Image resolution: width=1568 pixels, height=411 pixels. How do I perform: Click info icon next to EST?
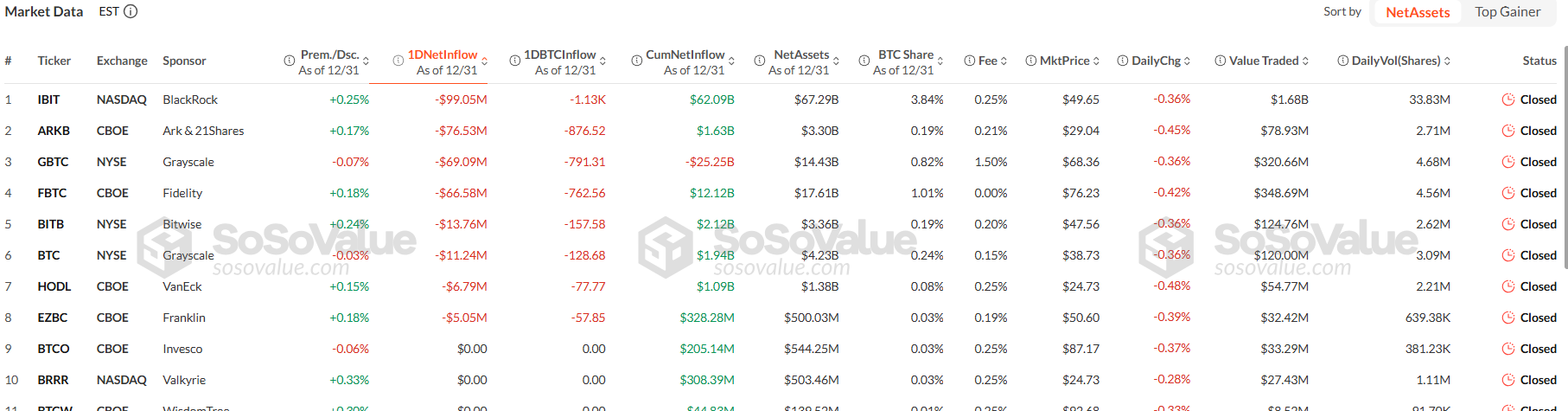click(131, 11)
